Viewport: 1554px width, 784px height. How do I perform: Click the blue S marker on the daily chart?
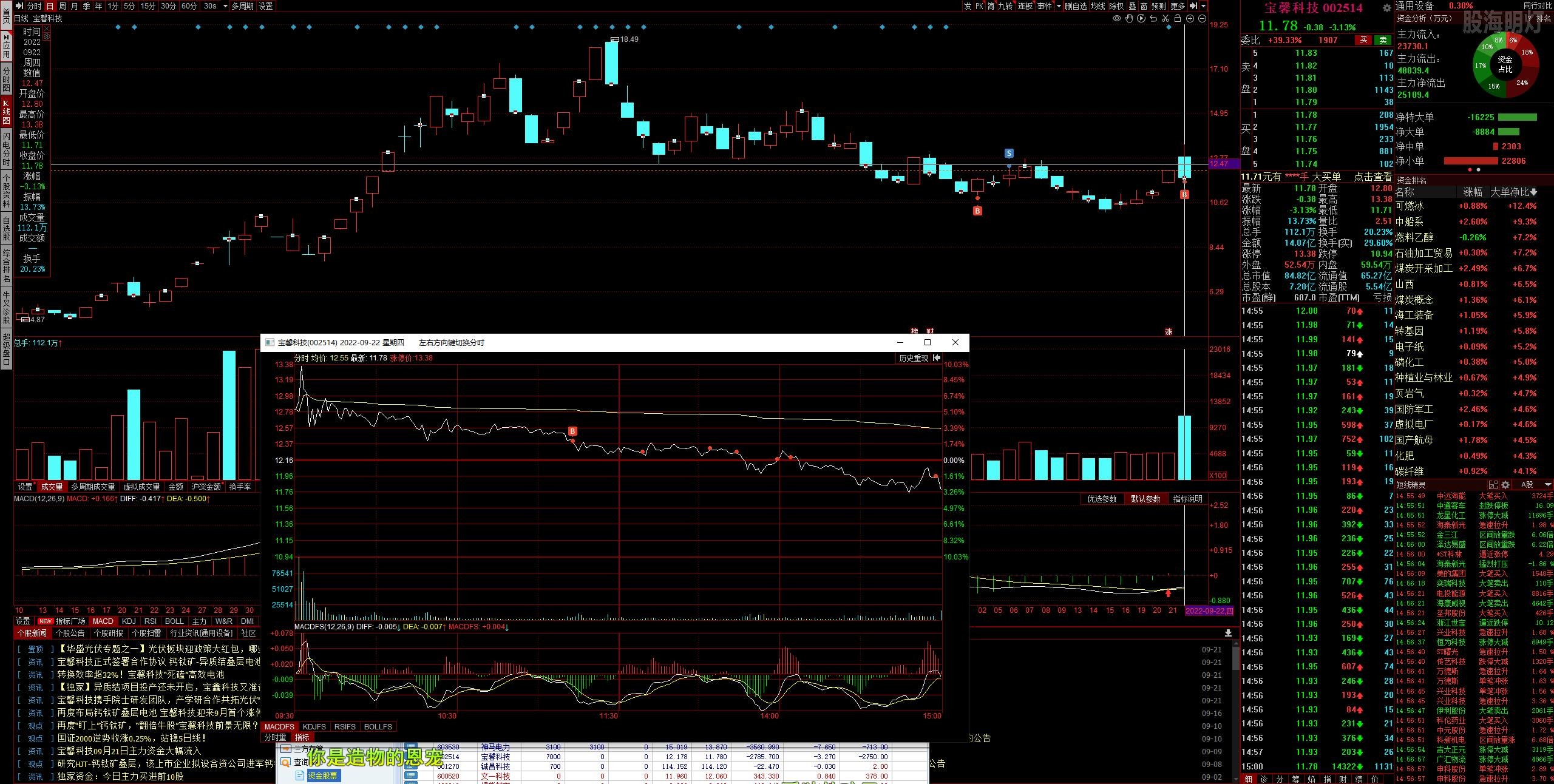(x=1009, y=153)
